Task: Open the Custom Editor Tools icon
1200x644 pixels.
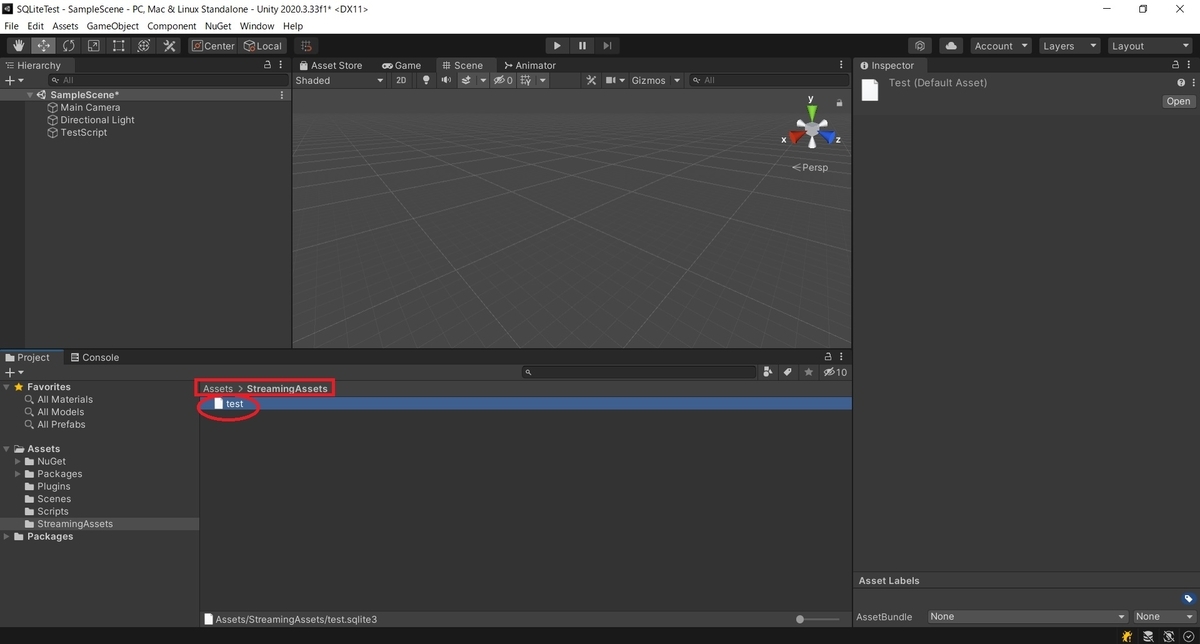Action: pyautogui.click(x=169, y=45)
